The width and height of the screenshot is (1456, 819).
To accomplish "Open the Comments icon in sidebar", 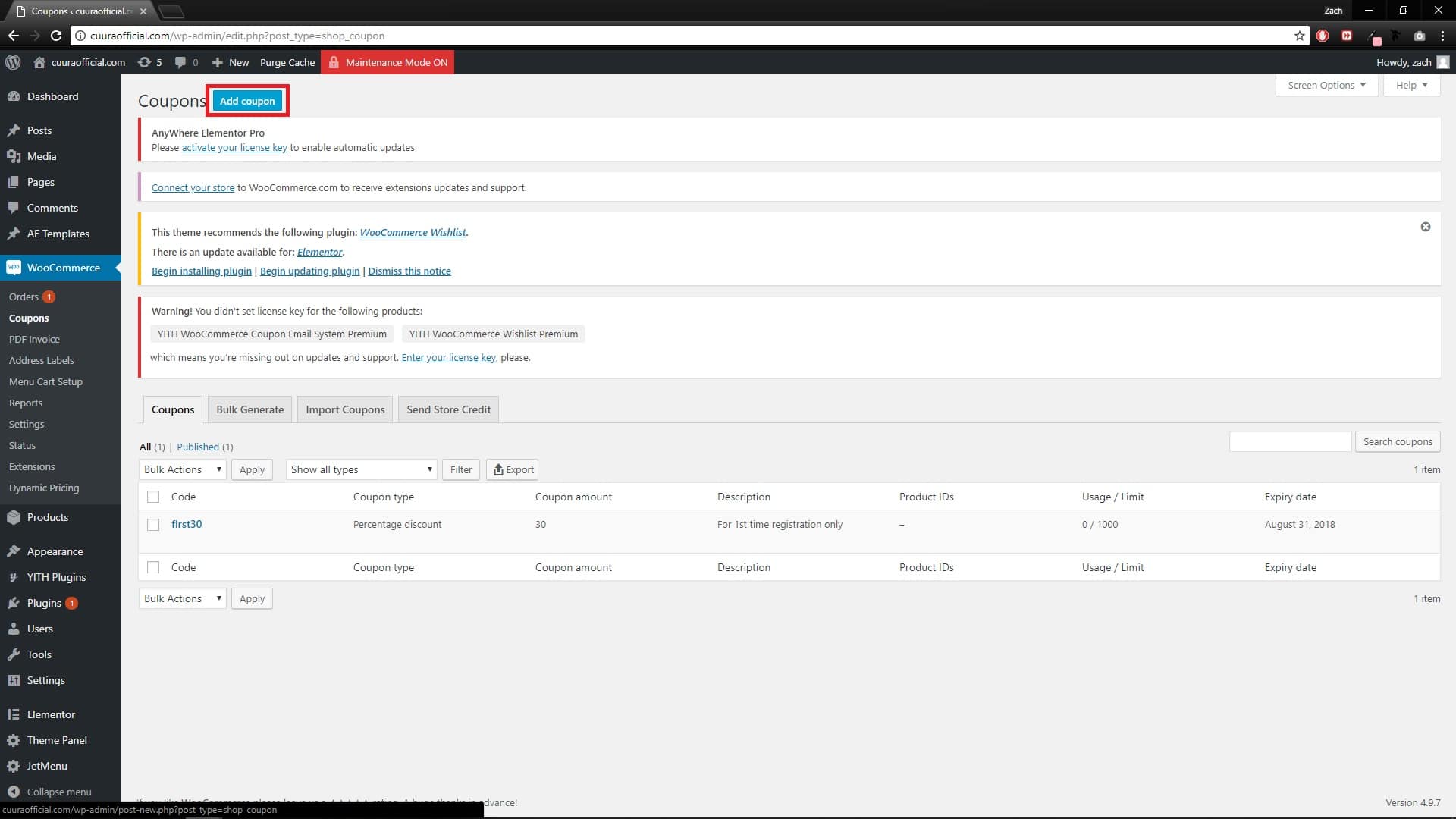I will 14,208.
